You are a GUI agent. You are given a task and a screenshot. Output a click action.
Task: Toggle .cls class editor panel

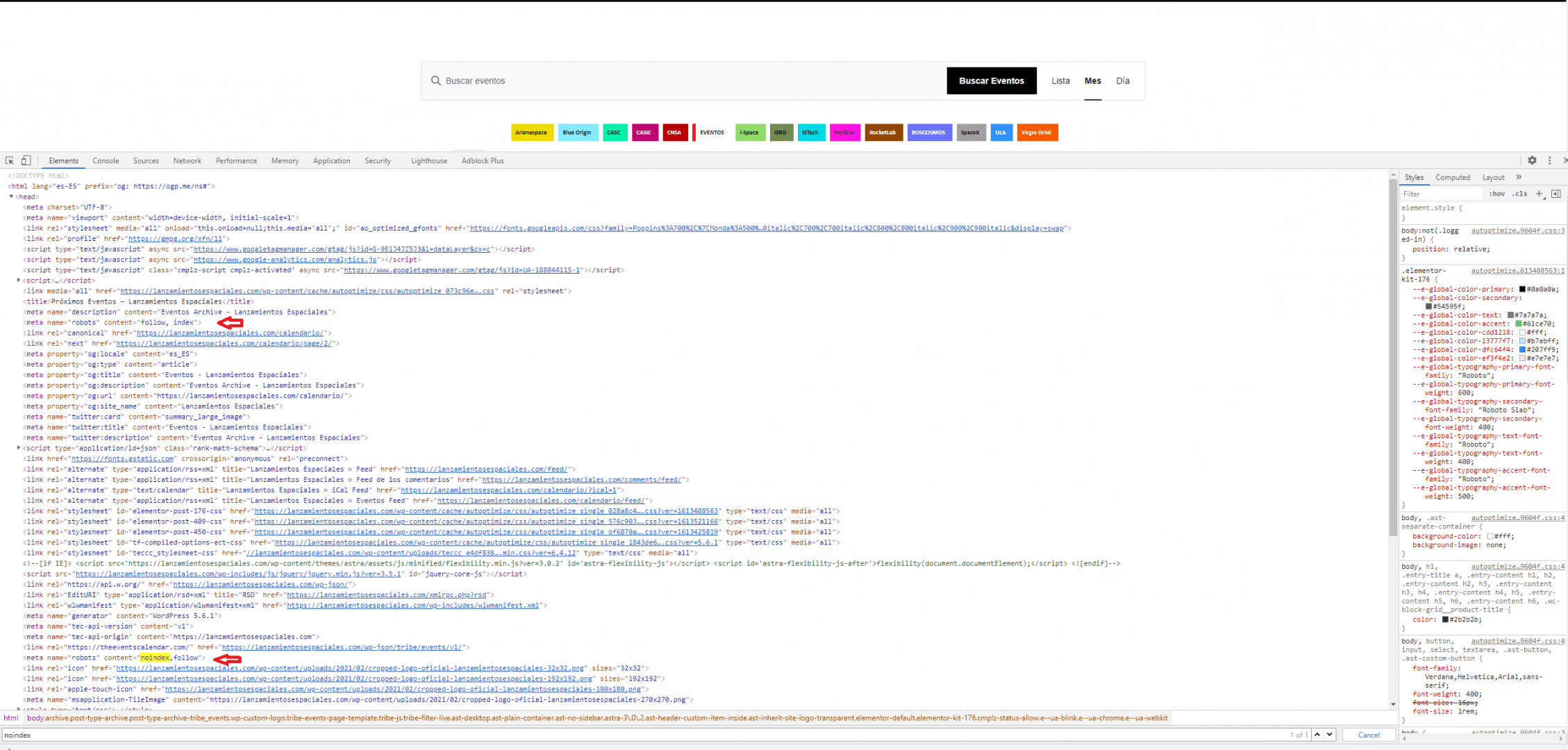[1520, 194]
